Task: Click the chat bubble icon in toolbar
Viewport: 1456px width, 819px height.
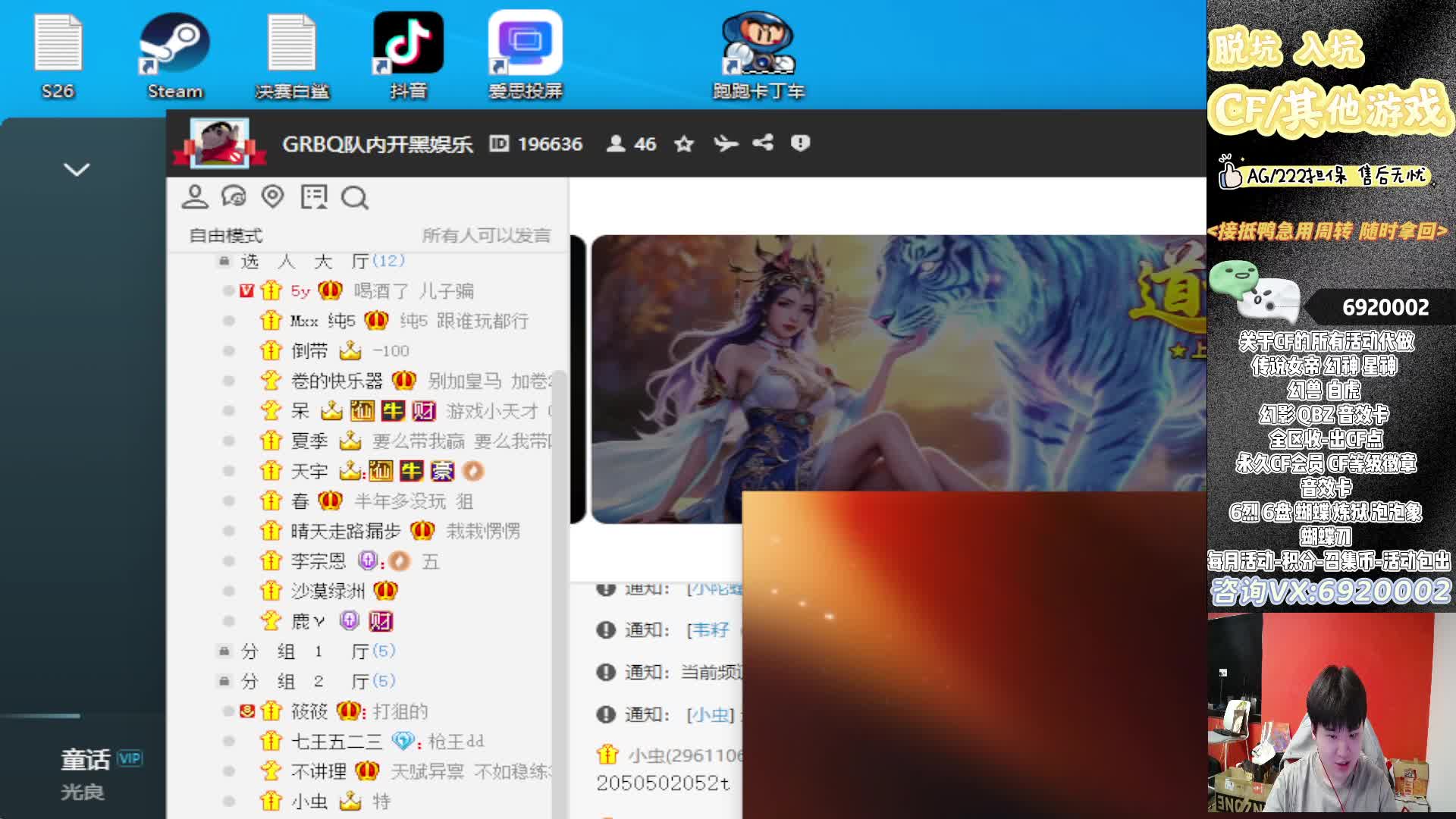Action: tap(234, 197)
